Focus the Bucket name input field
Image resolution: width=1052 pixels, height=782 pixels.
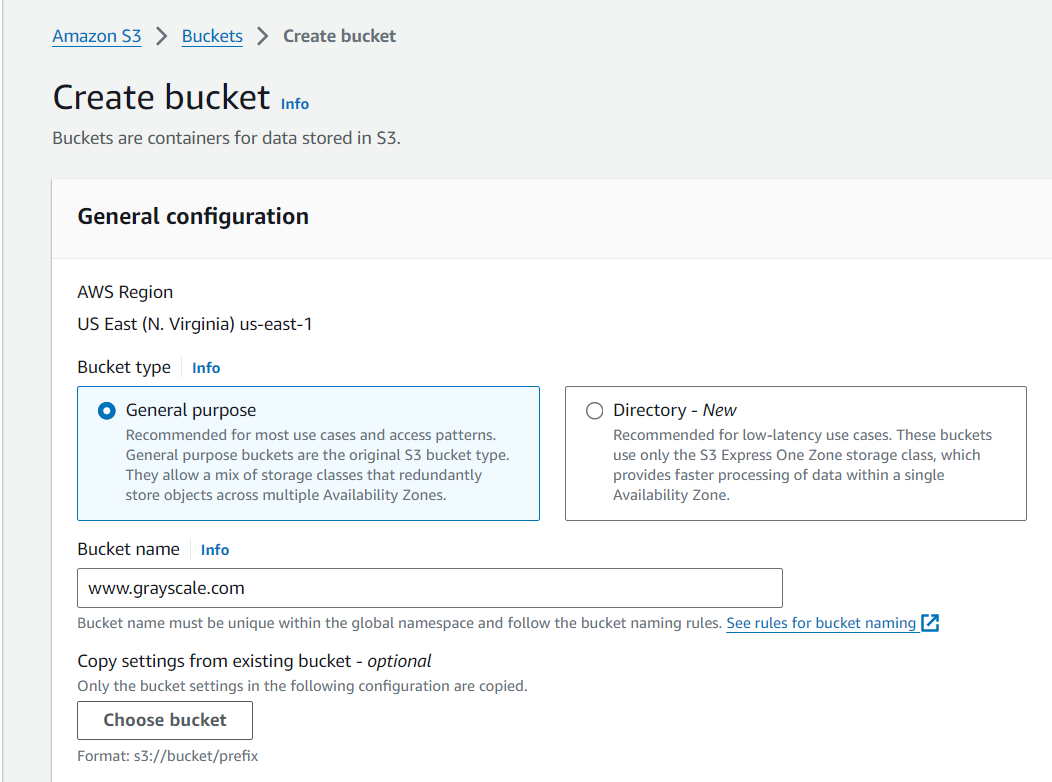[430, 588]
